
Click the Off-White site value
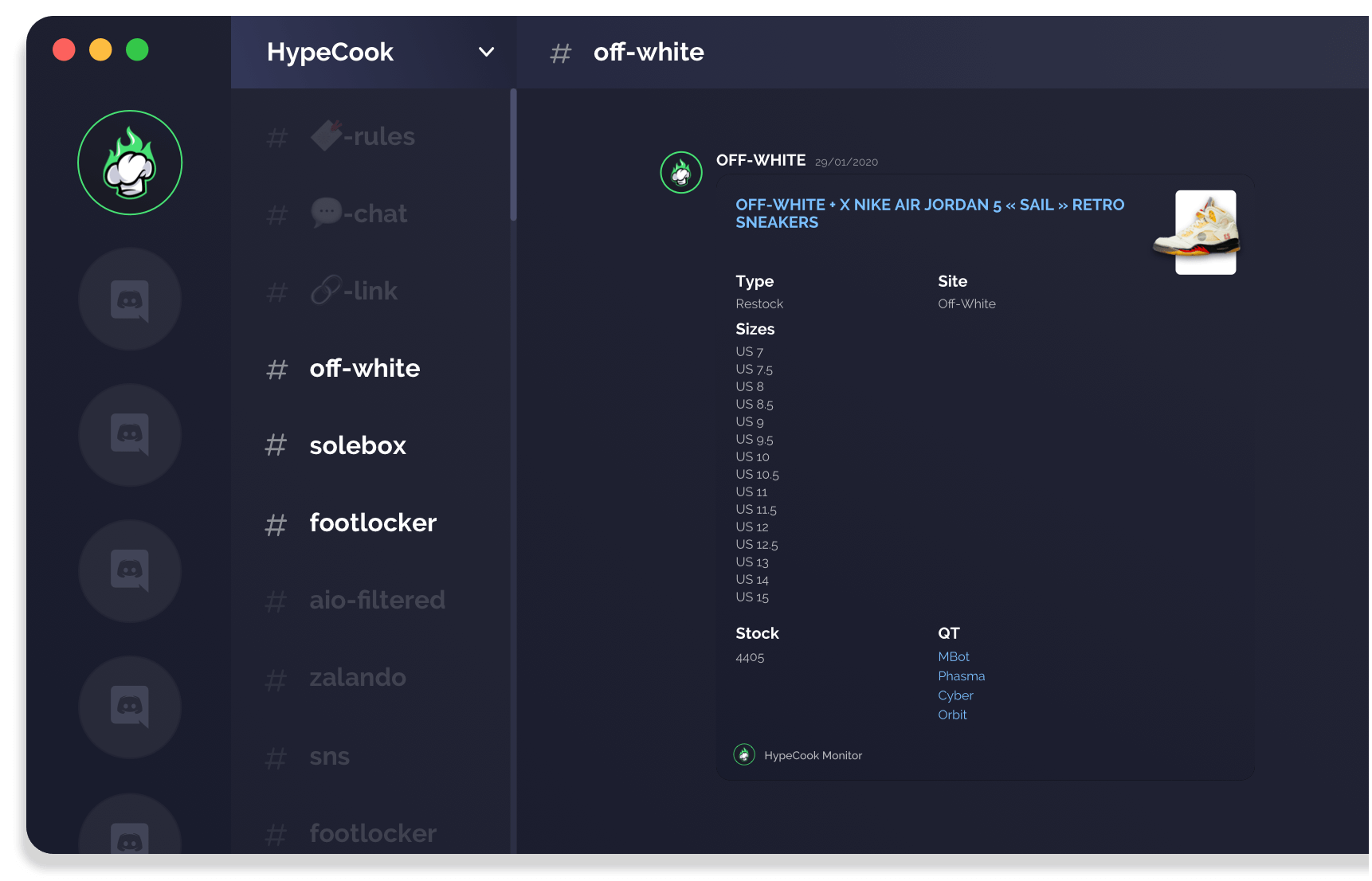(x=966, y=303)
